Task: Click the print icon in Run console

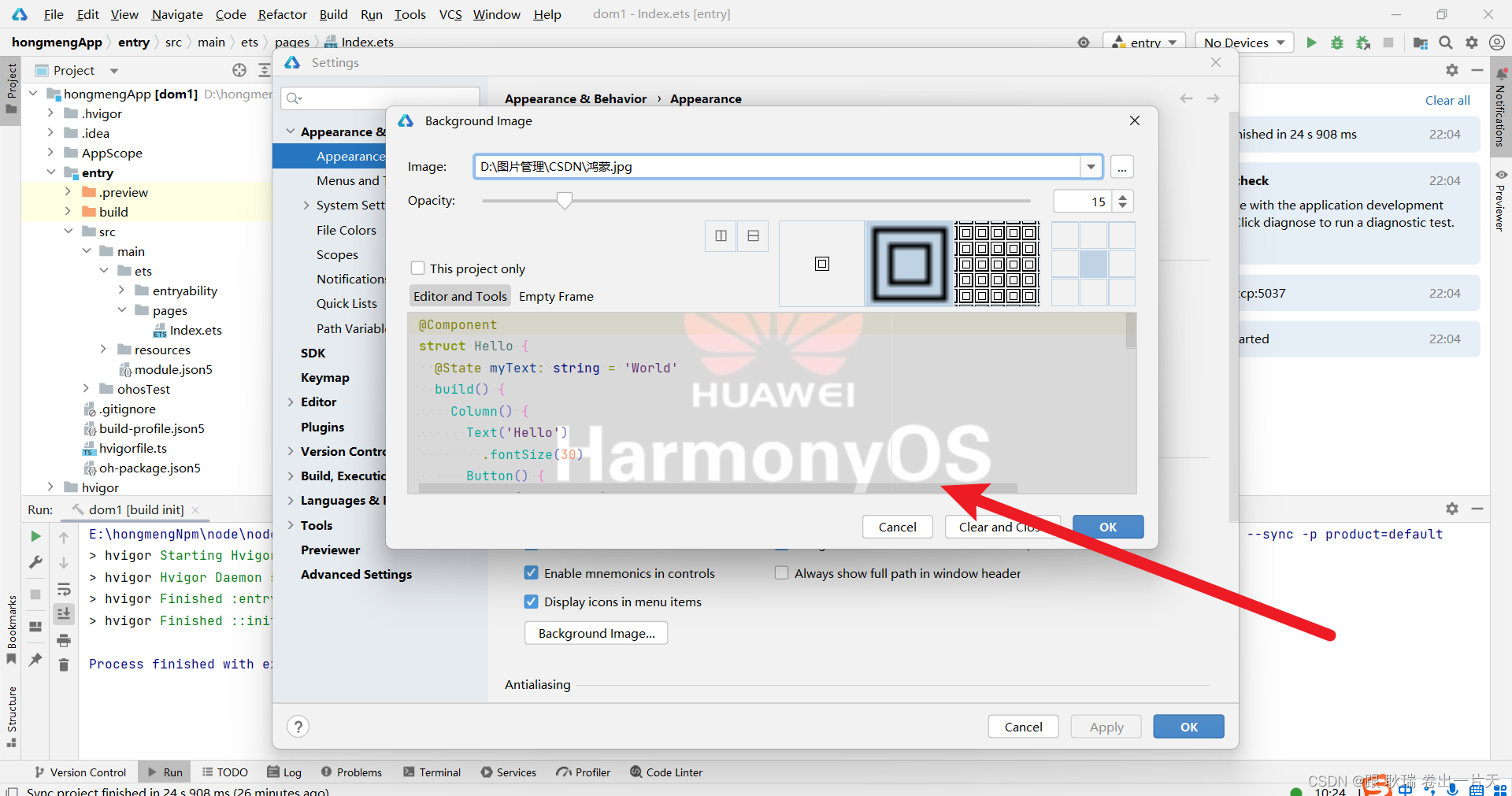Action: [x=64, y=640]
